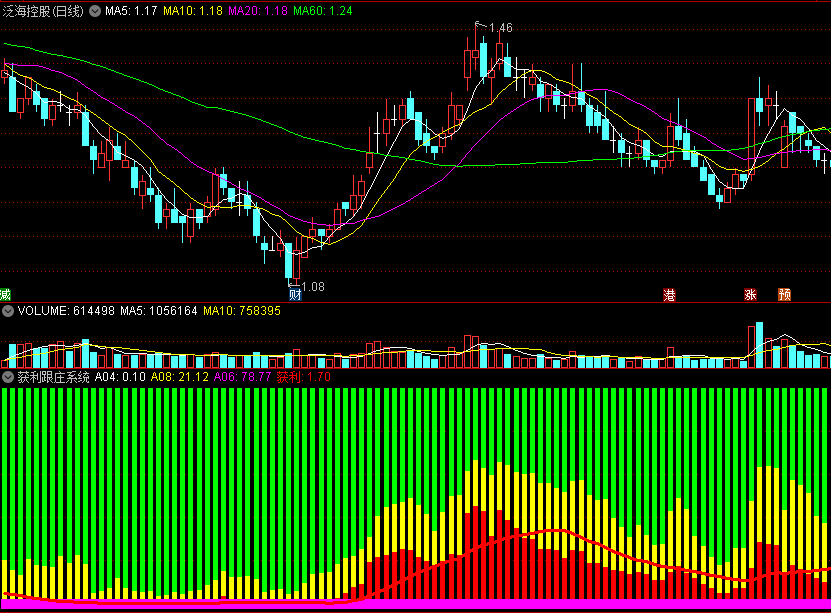This screenshot has height=613, width=831.
Task: Select the yellow A08: 21.12 value
Action: (x=180, y=377)
